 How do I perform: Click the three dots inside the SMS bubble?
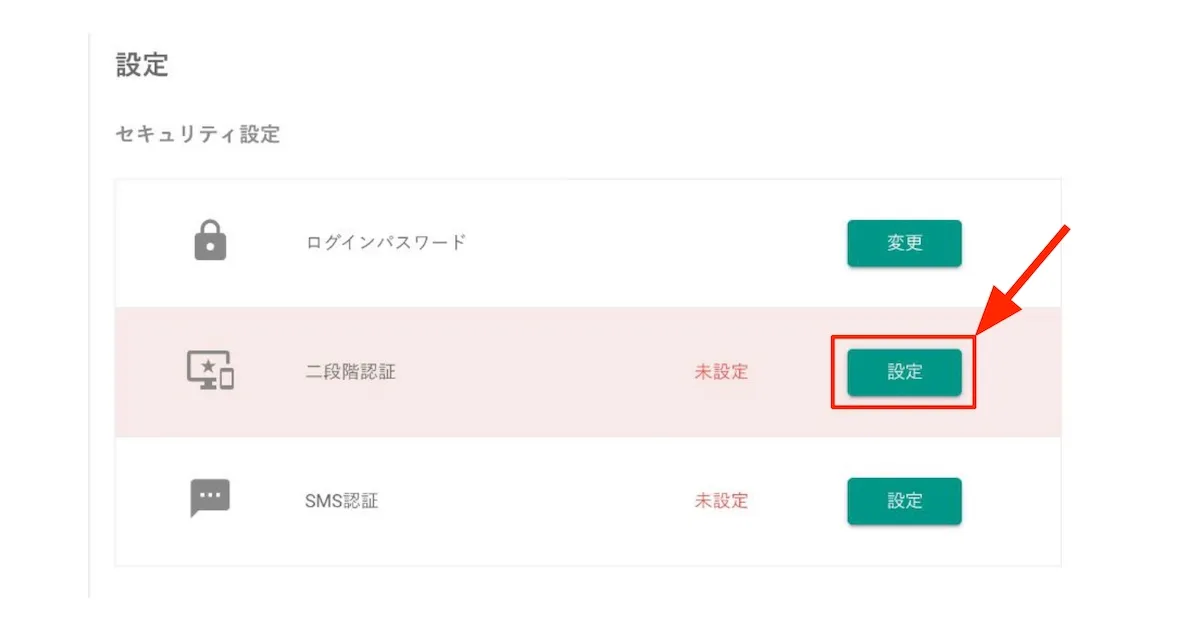point(210,495)
